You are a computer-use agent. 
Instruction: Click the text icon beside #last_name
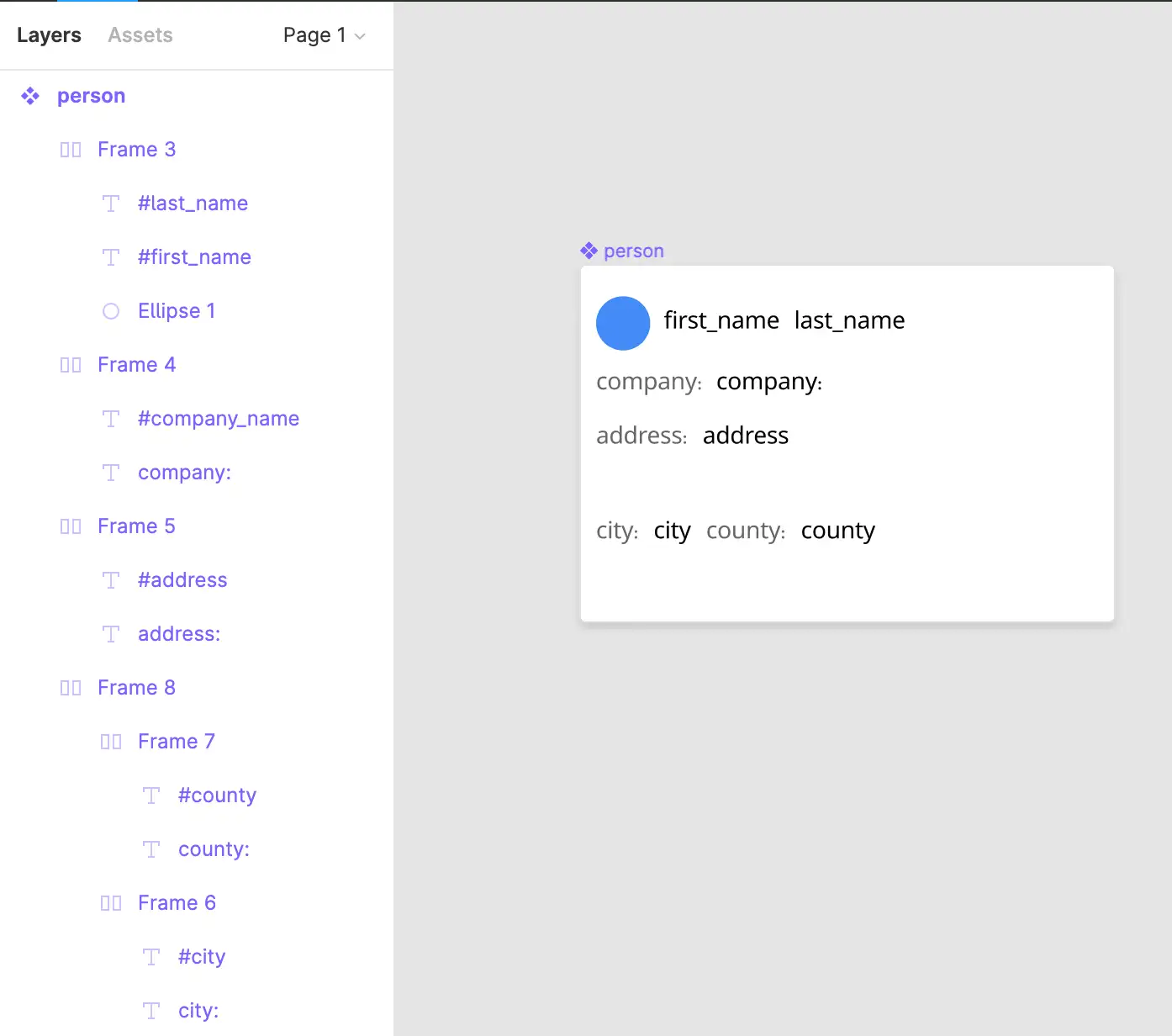point(111,203)
